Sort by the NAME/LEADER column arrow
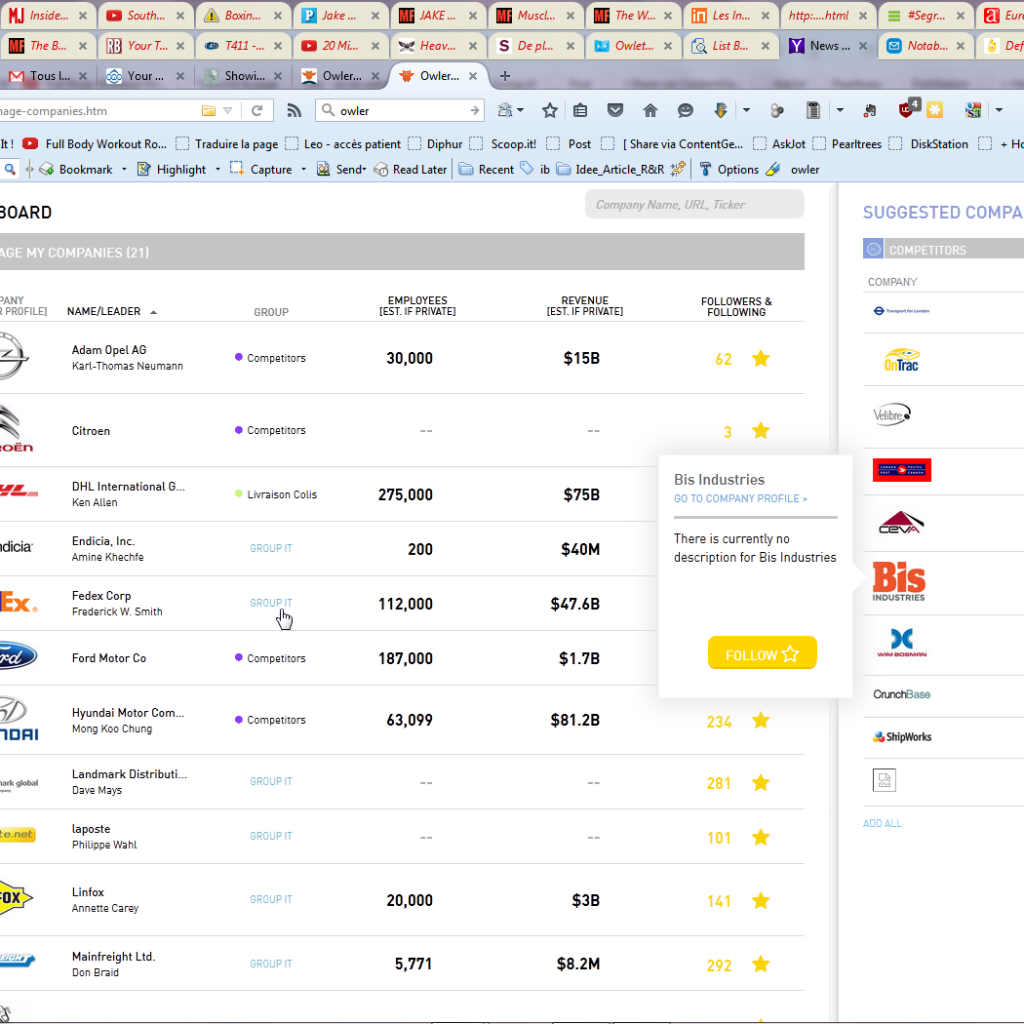Viewport: 1024px width, 1024px height. pos(153,312)
